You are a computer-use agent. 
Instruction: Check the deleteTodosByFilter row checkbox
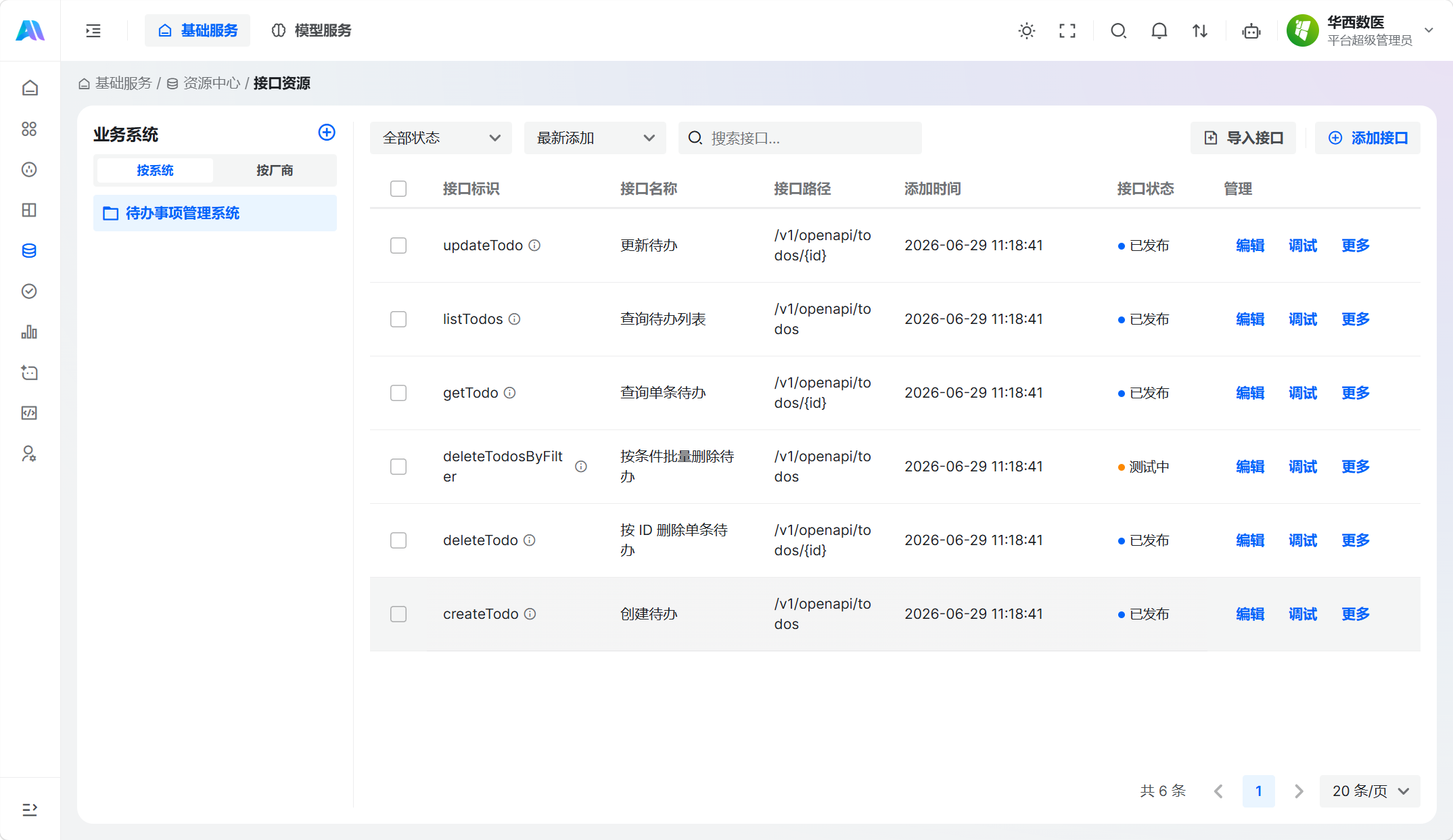398,467
